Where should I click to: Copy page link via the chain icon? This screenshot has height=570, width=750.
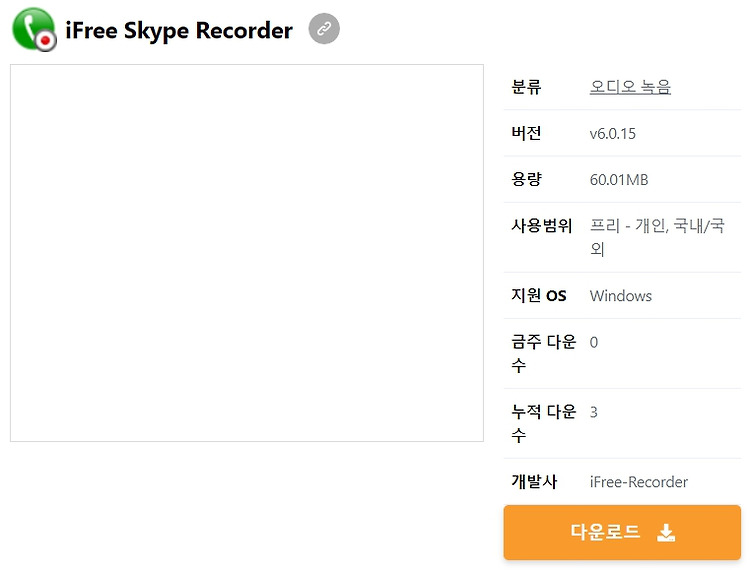[x=324, y=29]
